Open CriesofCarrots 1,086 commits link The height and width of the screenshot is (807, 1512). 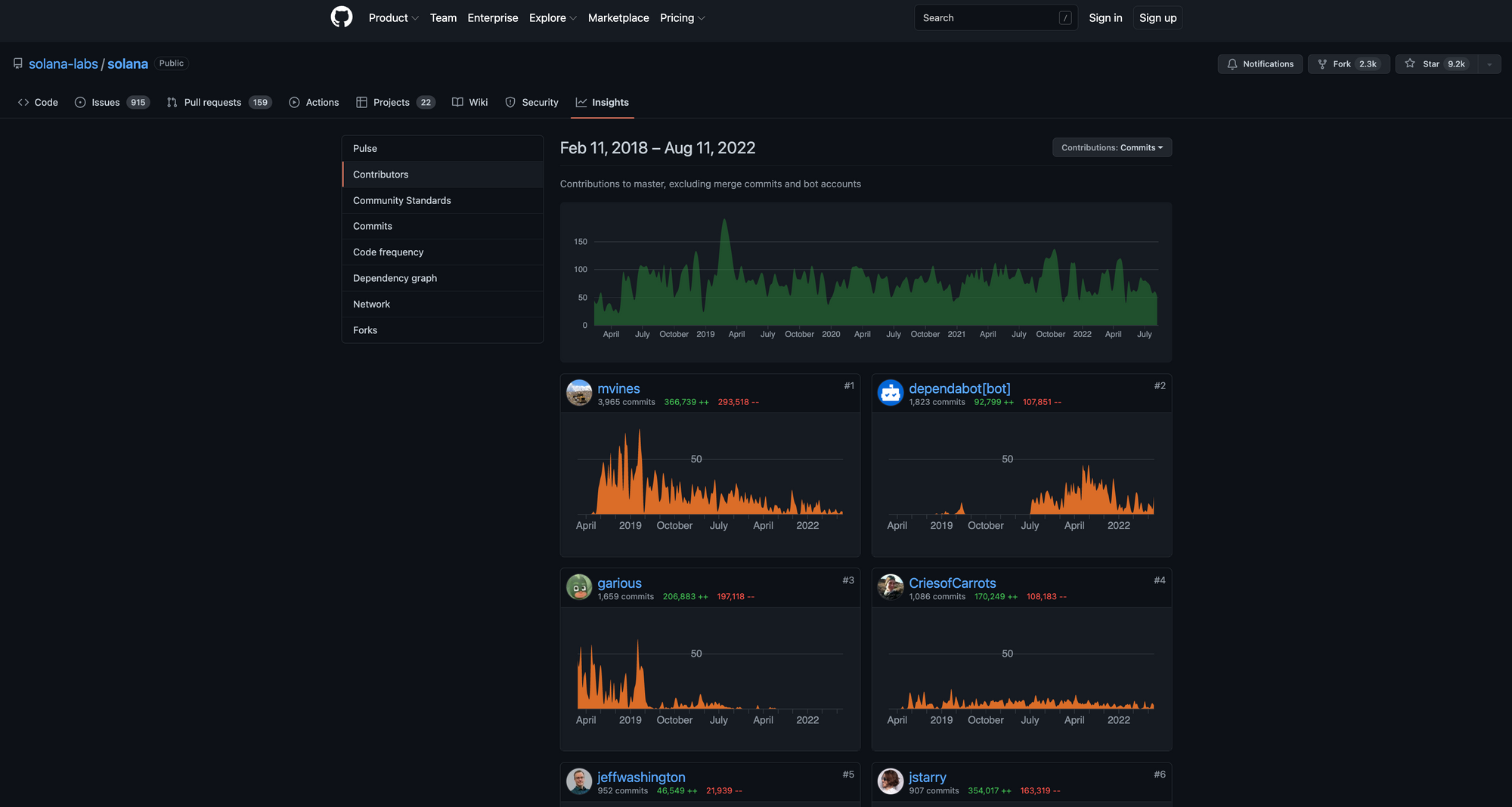(937, 596)
